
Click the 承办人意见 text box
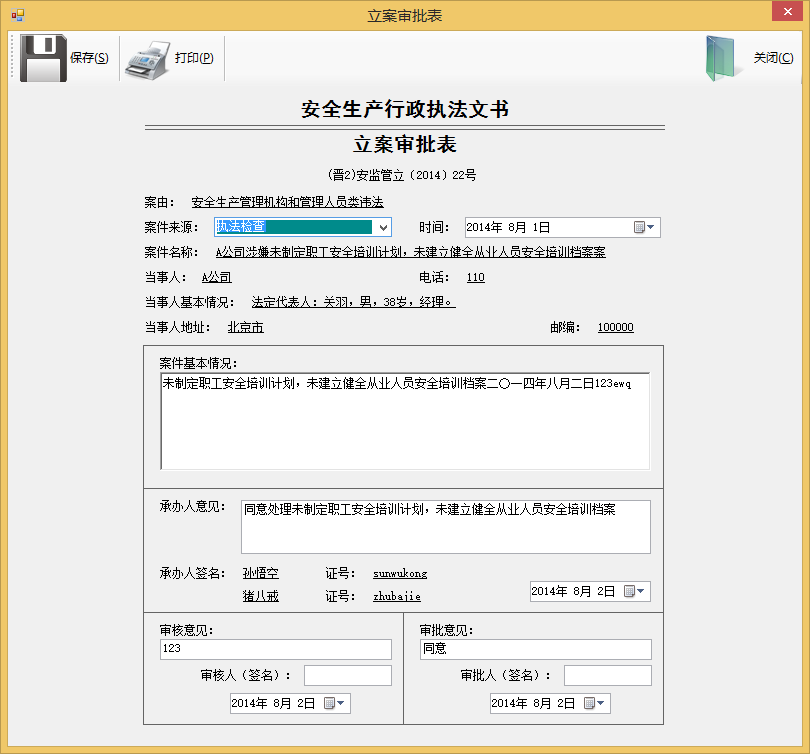(x=445, y=527)
